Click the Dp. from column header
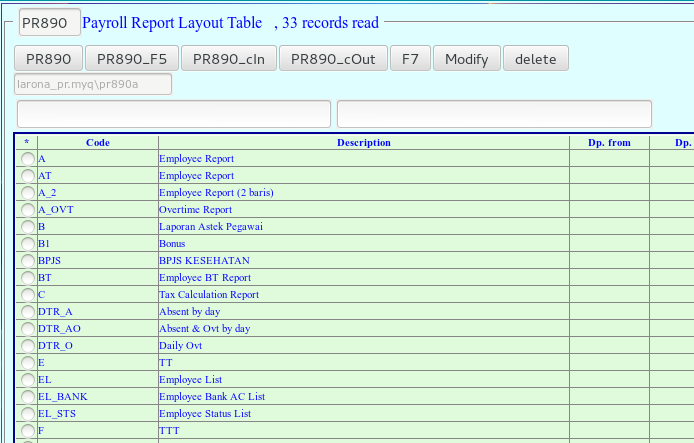The image size is (694, 443). 609,143
